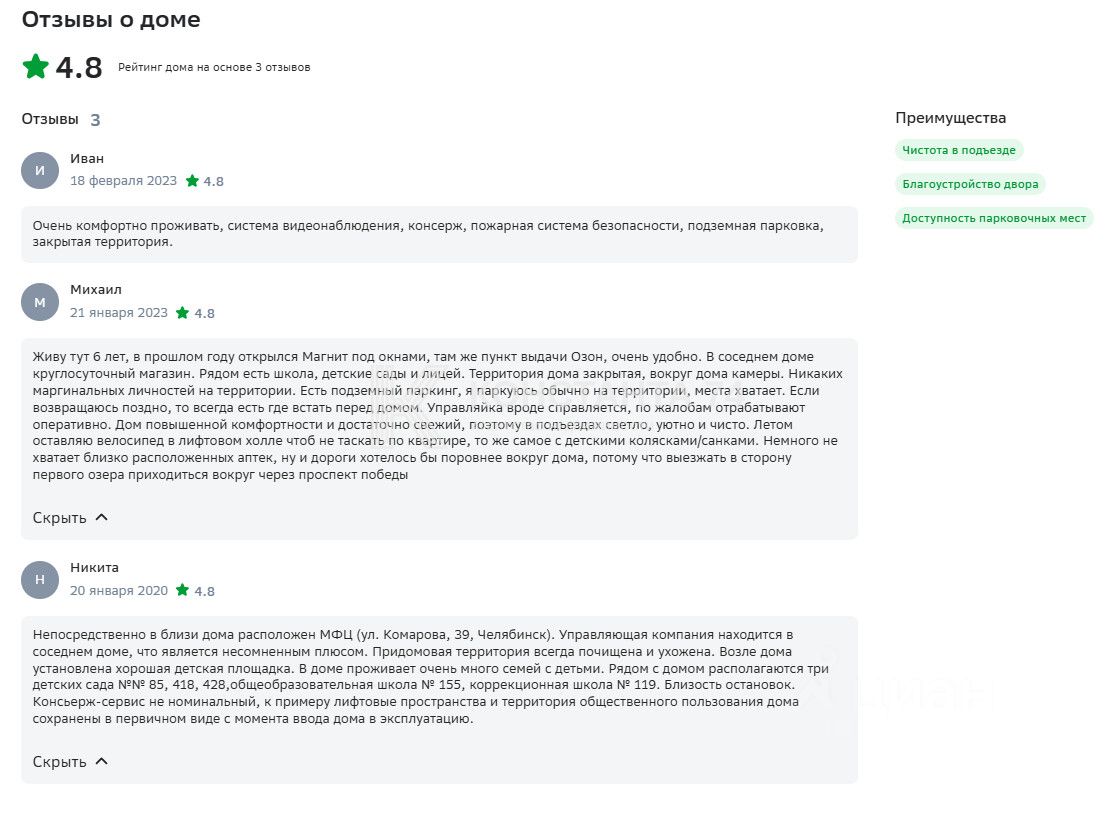Click reviewer name Михаил

tap(96, 290)
